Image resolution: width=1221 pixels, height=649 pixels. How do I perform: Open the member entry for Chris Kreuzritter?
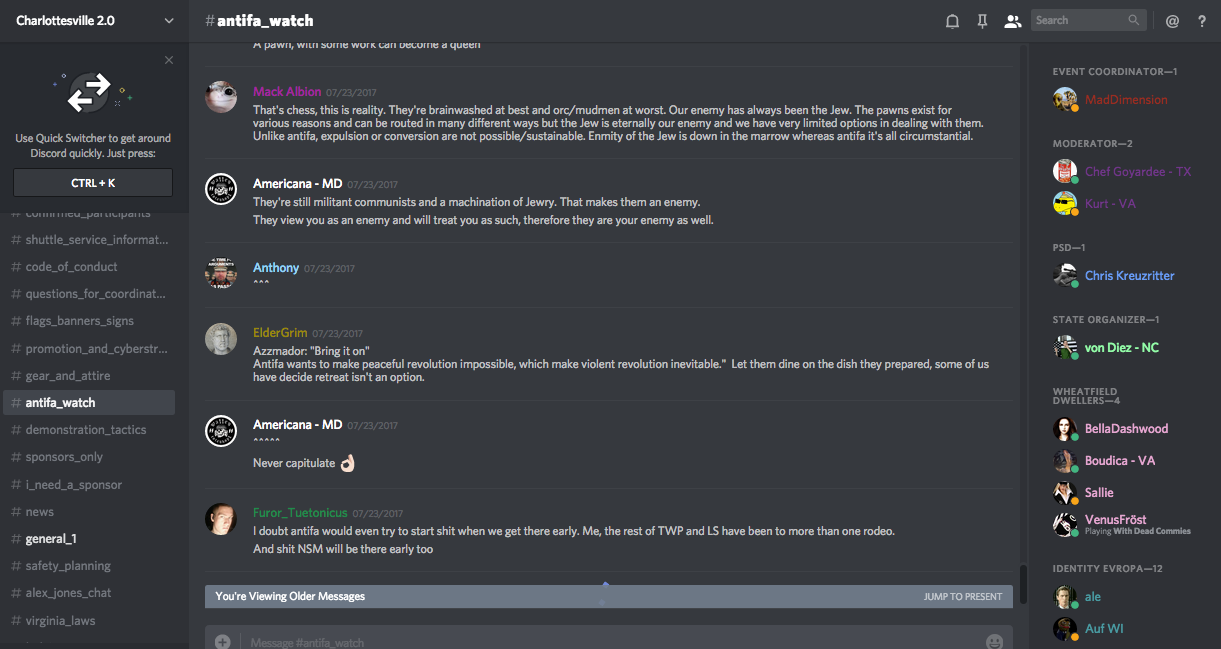pyautogui.click(x=1129, y=276)
